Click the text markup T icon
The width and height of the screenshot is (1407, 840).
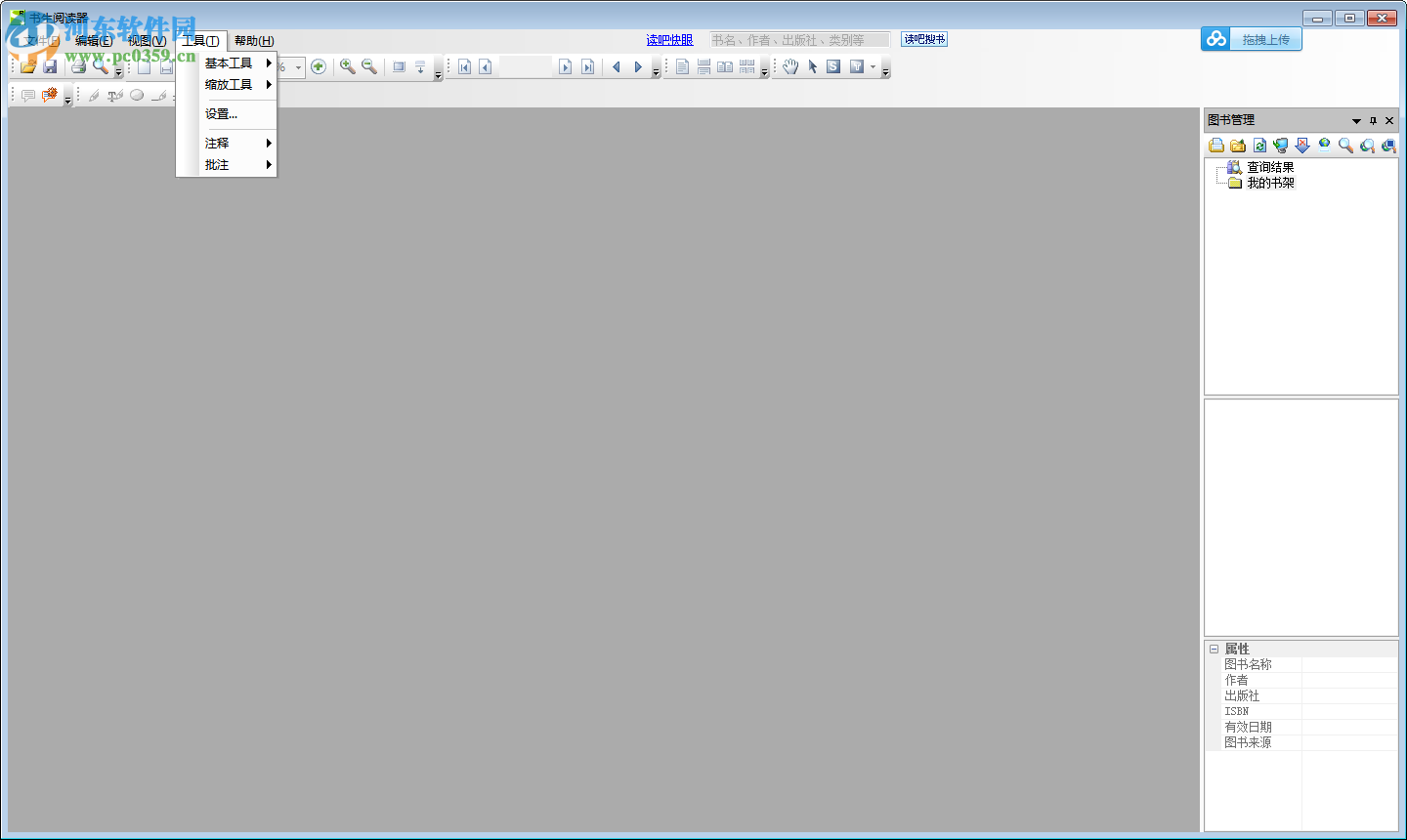[115, 95]
